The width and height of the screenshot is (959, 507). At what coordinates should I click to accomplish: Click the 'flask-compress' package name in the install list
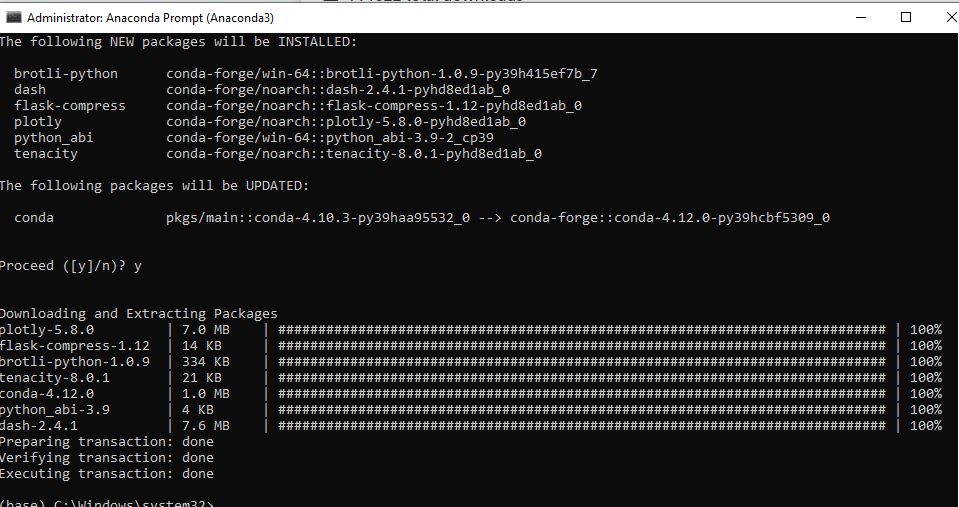[70, 106]
